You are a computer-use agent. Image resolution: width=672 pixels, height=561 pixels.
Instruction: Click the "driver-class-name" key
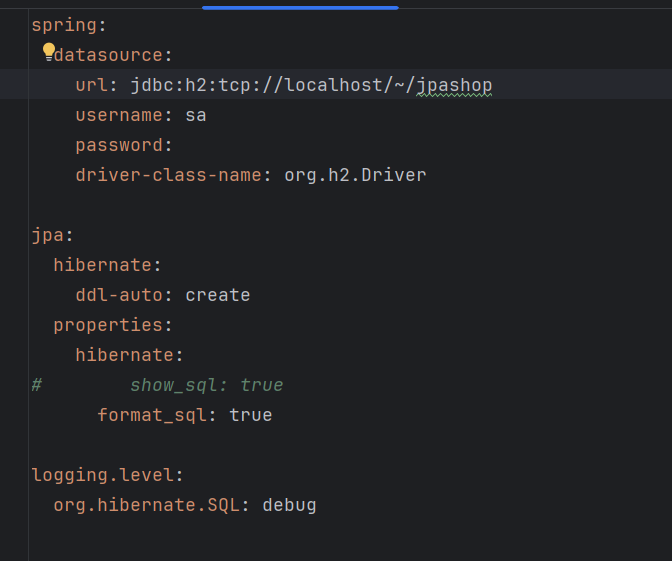point(168,175)
